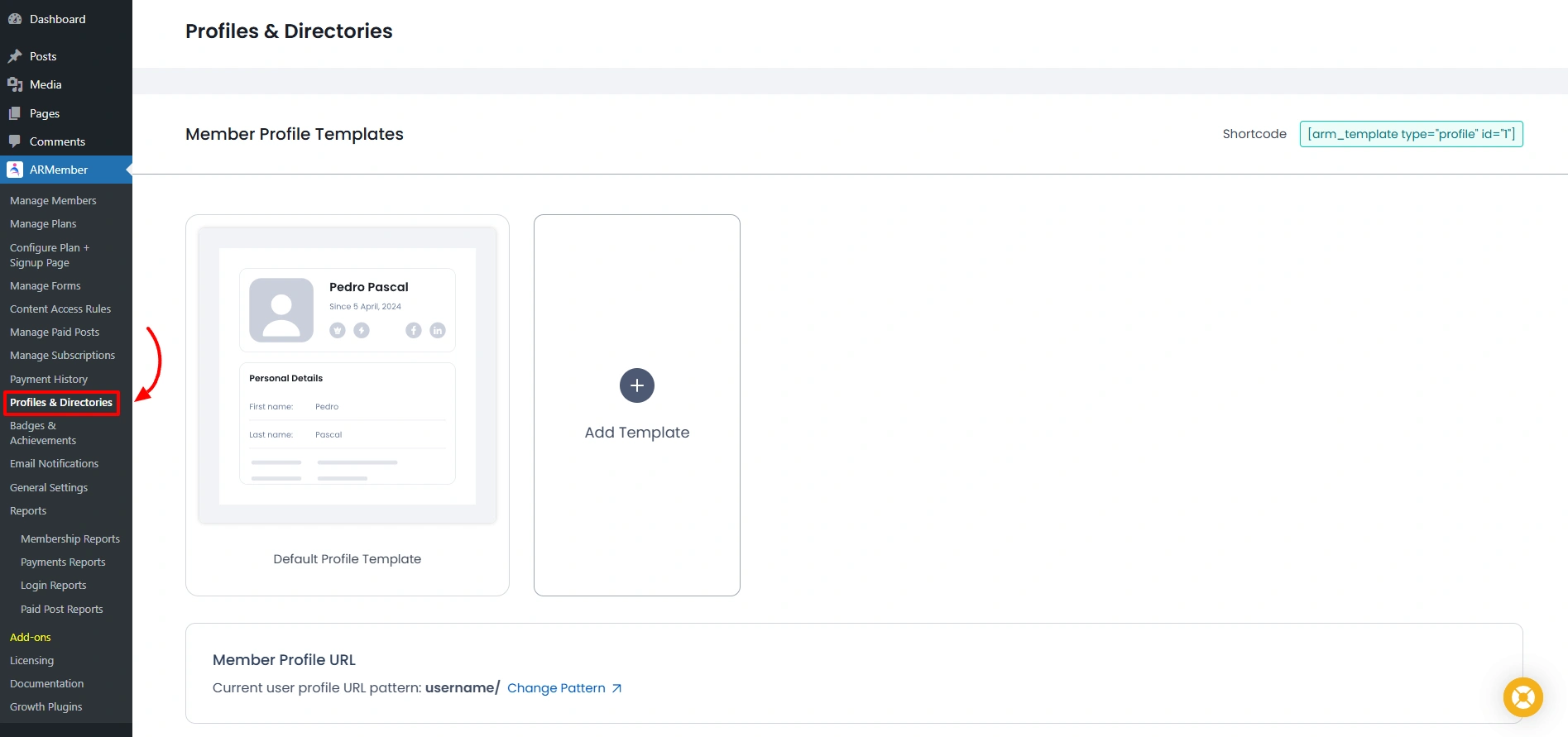Go to Content Access Rules
This screenshot has height=737, width=1568.
60,309
